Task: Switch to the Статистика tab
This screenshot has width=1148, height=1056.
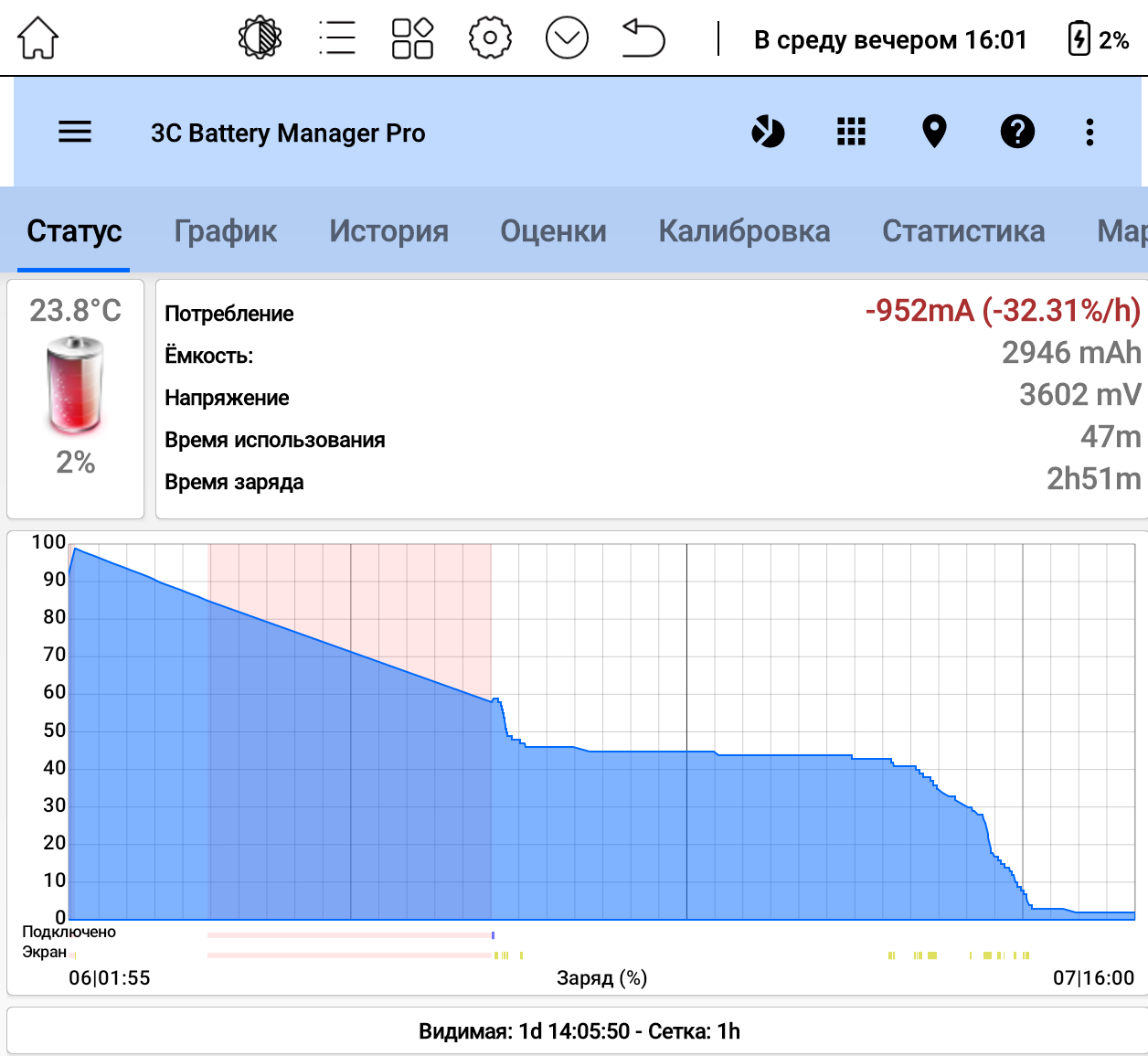Action: [963, 231]
